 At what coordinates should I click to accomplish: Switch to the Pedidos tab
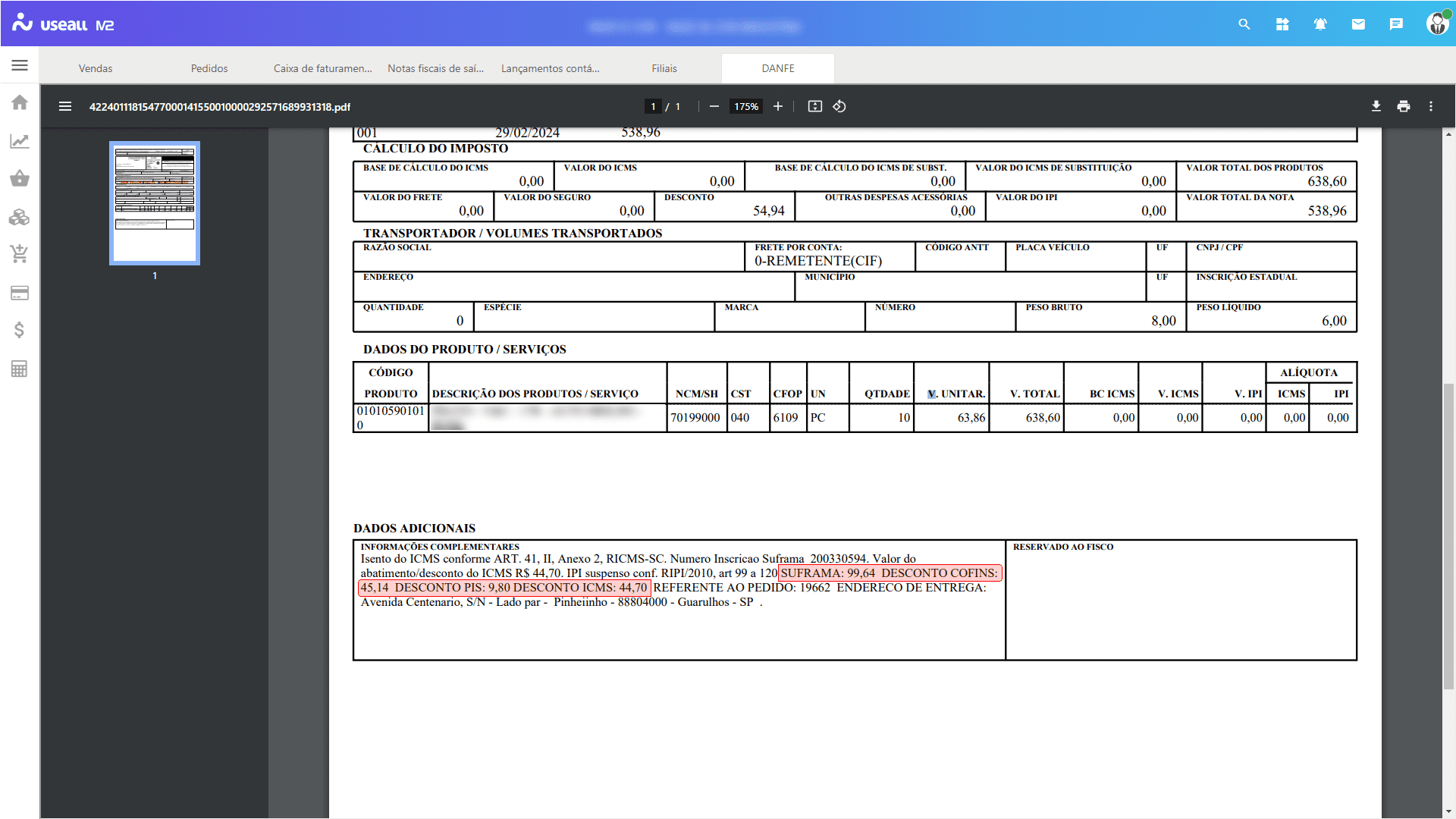[209, 68]
